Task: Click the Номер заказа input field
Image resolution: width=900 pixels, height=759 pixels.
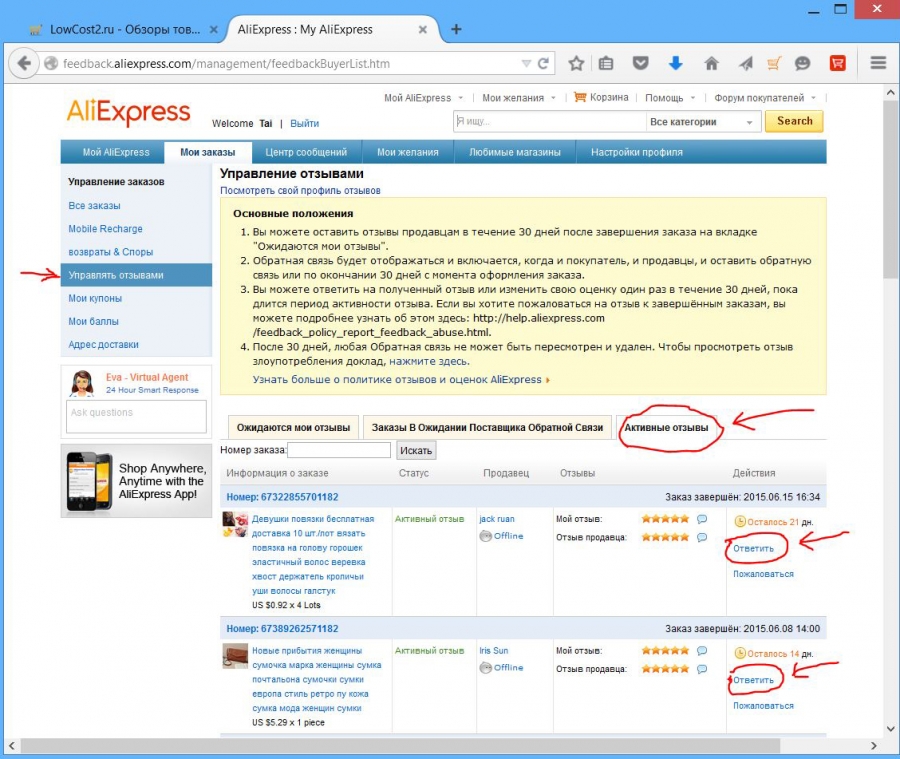Action: tap(339, 450)
